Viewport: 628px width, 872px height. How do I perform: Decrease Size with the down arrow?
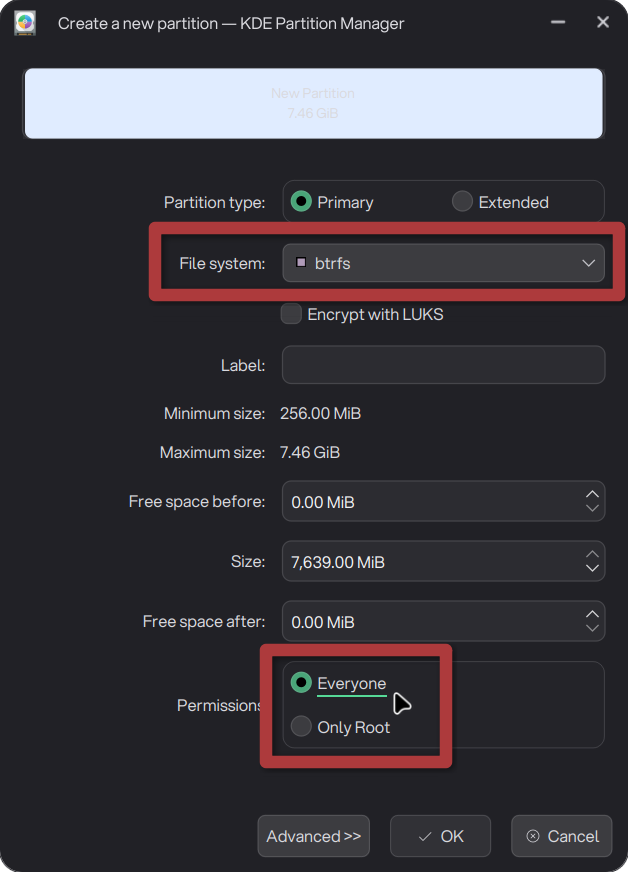coord(592,568)
